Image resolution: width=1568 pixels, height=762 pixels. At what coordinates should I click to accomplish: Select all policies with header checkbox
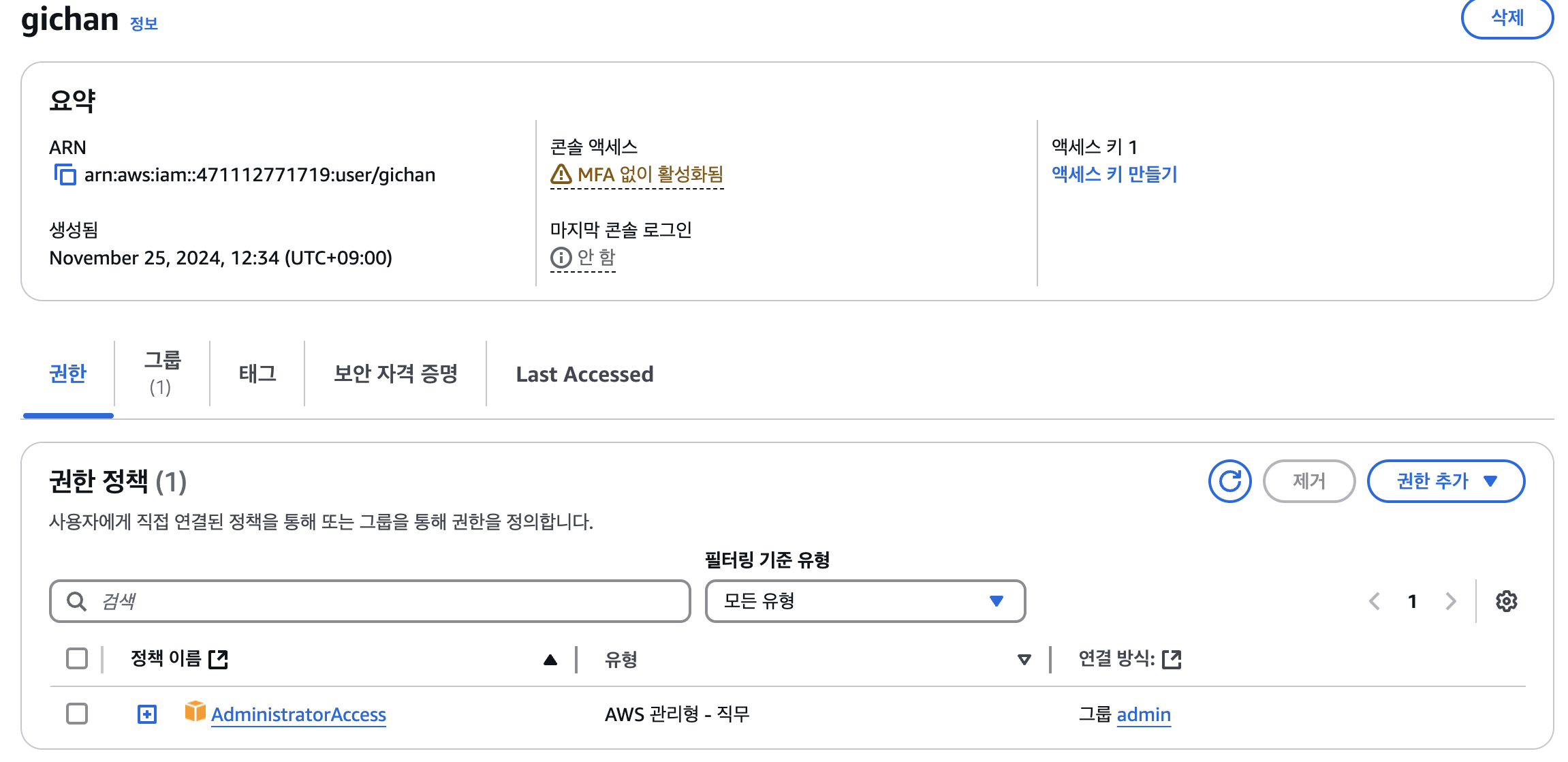pyautogui.click(x=77, y=659)
